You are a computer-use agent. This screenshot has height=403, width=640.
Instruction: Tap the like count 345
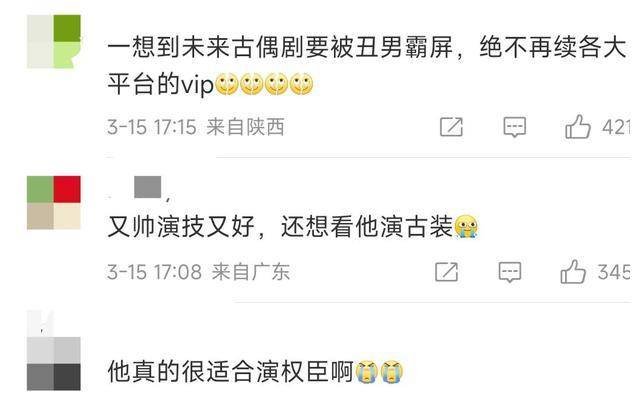(x=614, y=272)
